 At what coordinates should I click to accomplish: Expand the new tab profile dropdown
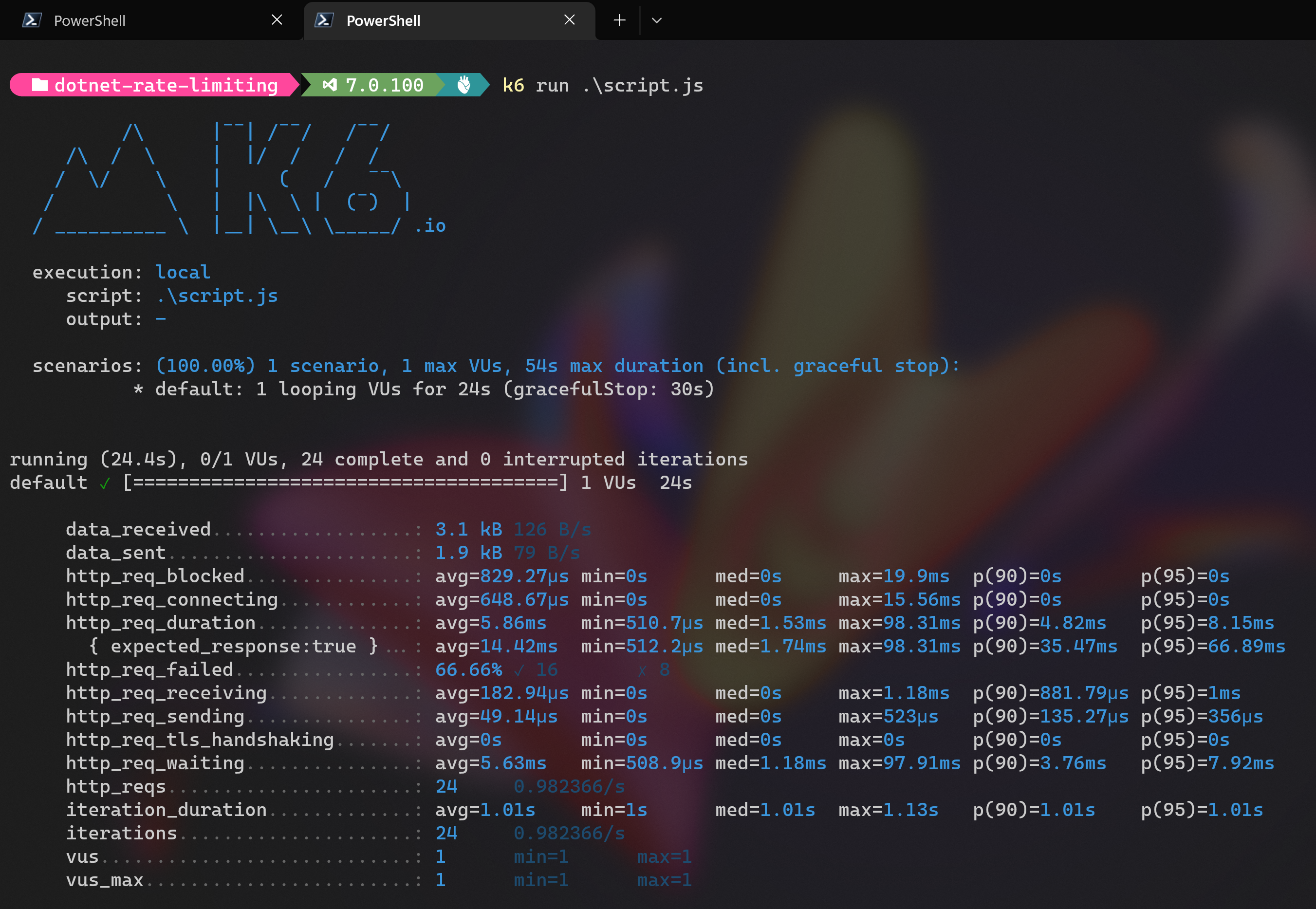coord(657,20)
